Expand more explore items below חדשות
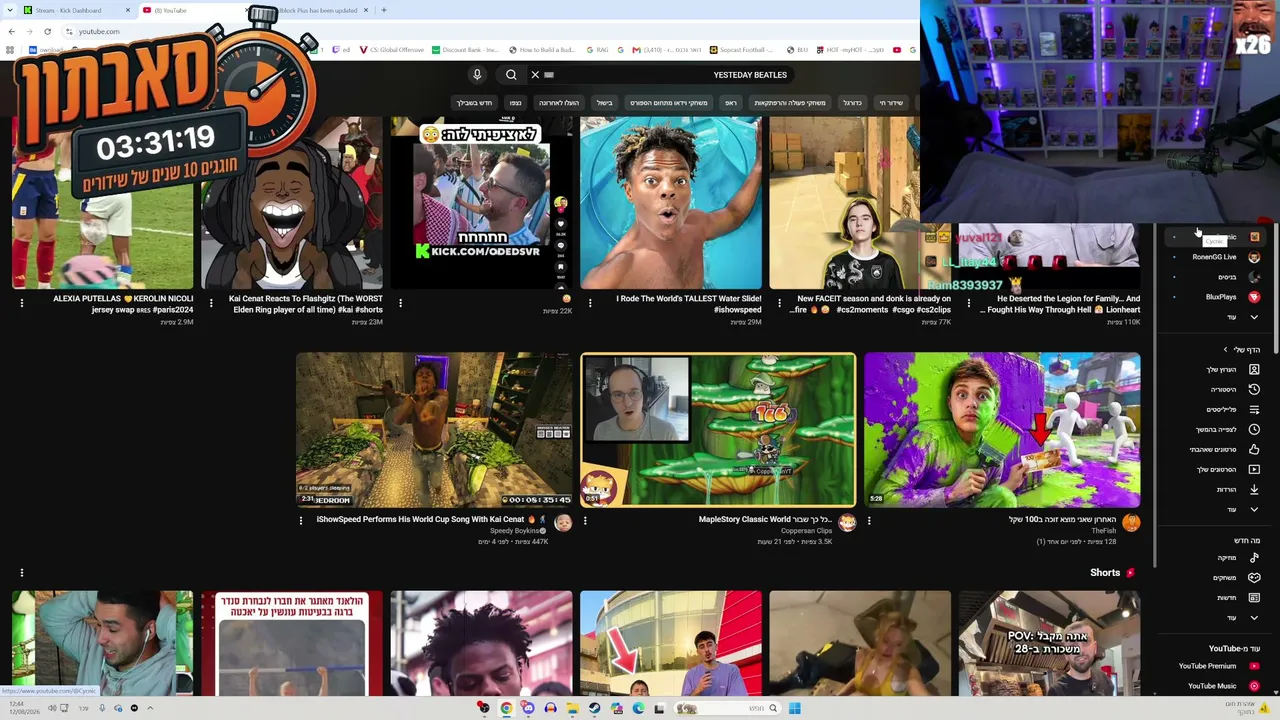The height and width of the screenshot is (720, 1280). (x=1215, y=618)
